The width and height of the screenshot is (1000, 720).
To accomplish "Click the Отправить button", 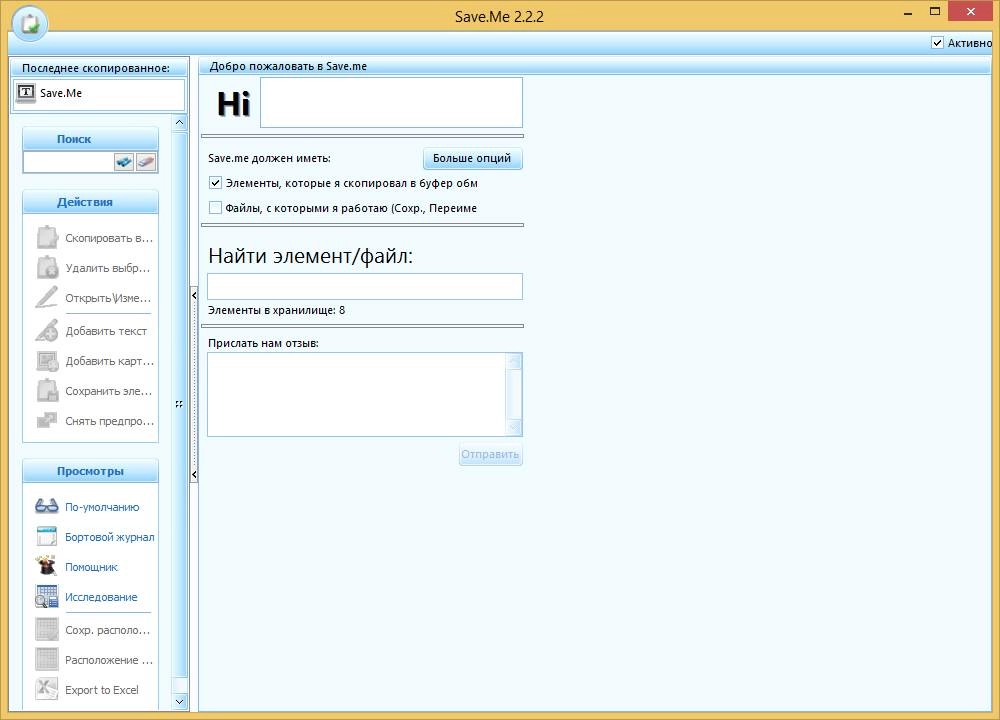I will pyautogui.click(x=490, y=454).
